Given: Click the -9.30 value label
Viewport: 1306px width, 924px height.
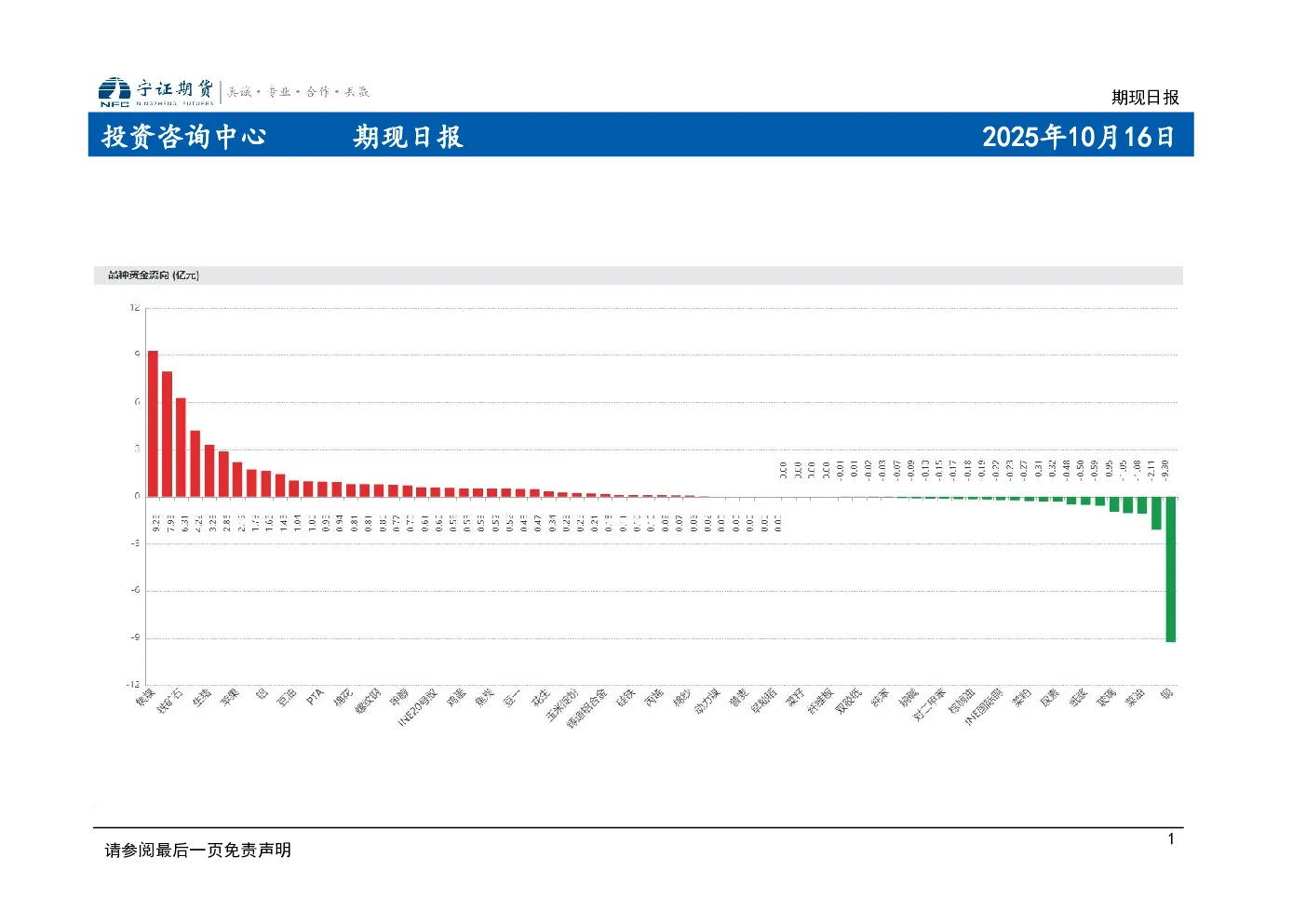Looking at the screenshot, I should (x=1165, y=470).
